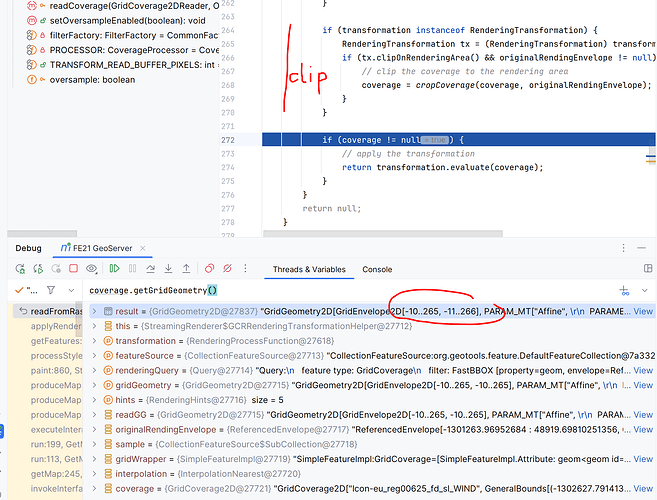Open debug panel options menu
This screenshot has height=500, width=657.
(x=623, y=248)
